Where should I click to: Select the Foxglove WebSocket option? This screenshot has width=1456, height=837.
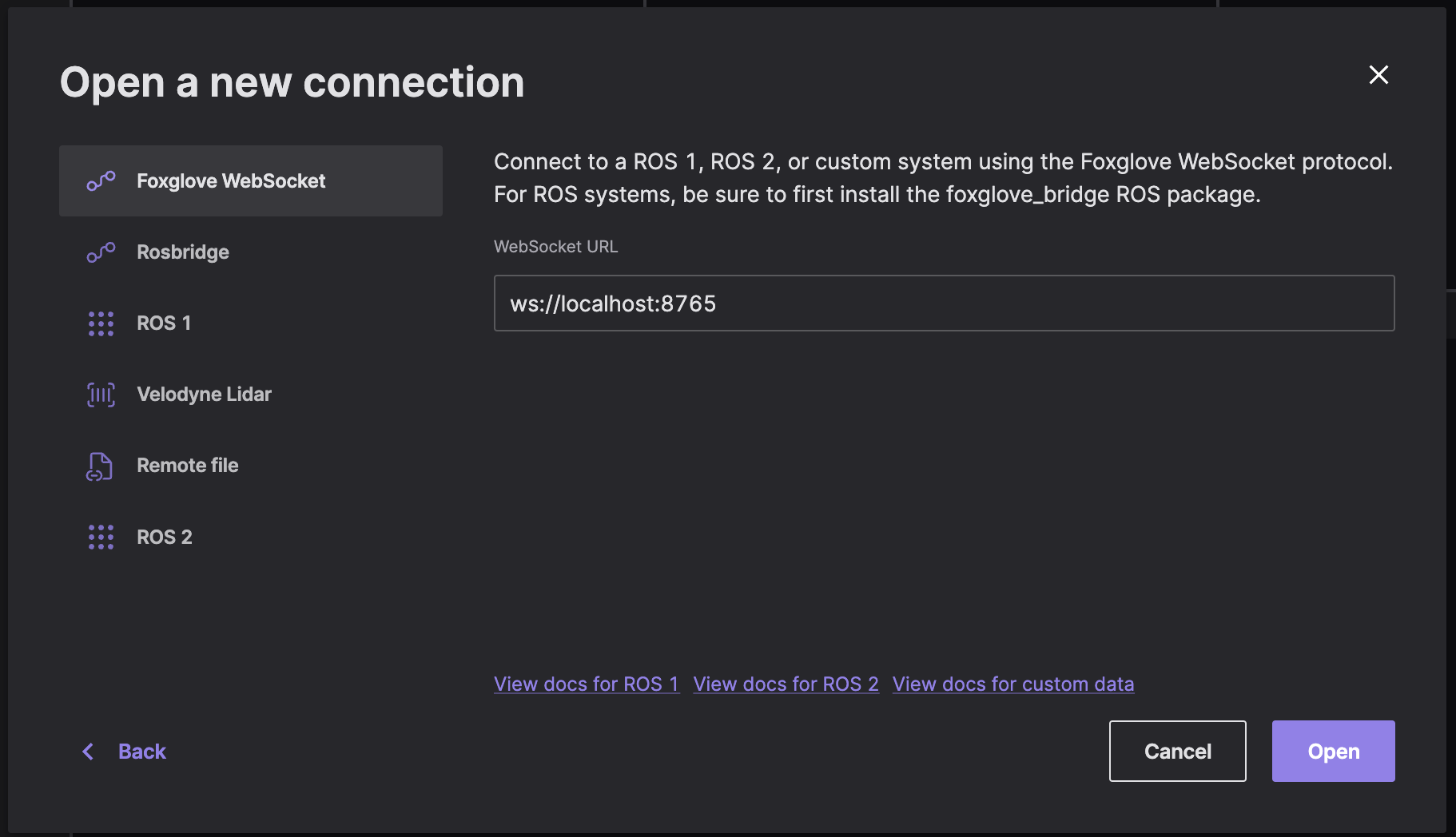231,181
